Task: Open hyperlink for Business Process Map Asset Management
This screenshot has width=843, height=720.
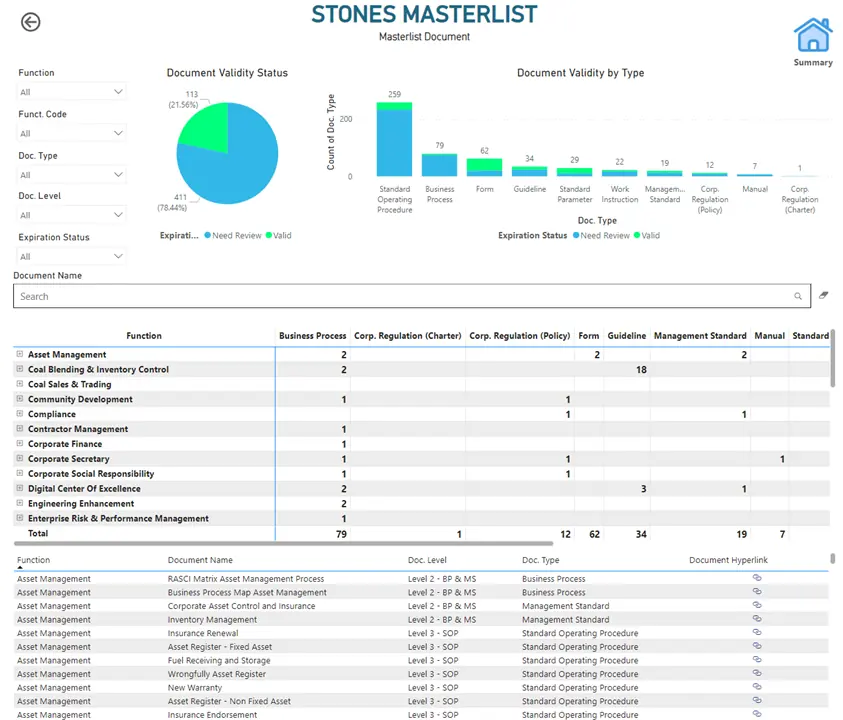Action: point(756,591)
